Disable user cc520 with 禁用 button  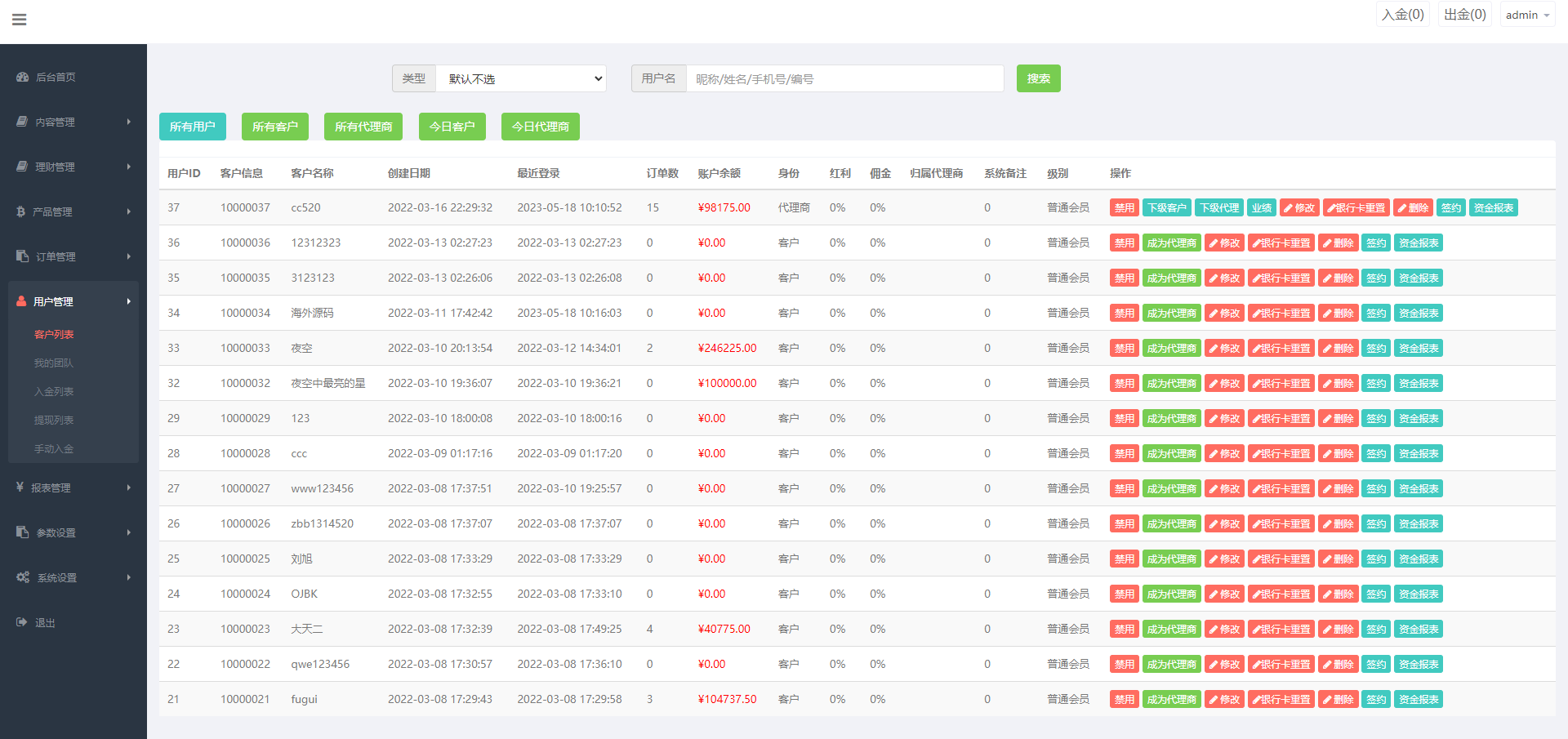(1124, 207)
